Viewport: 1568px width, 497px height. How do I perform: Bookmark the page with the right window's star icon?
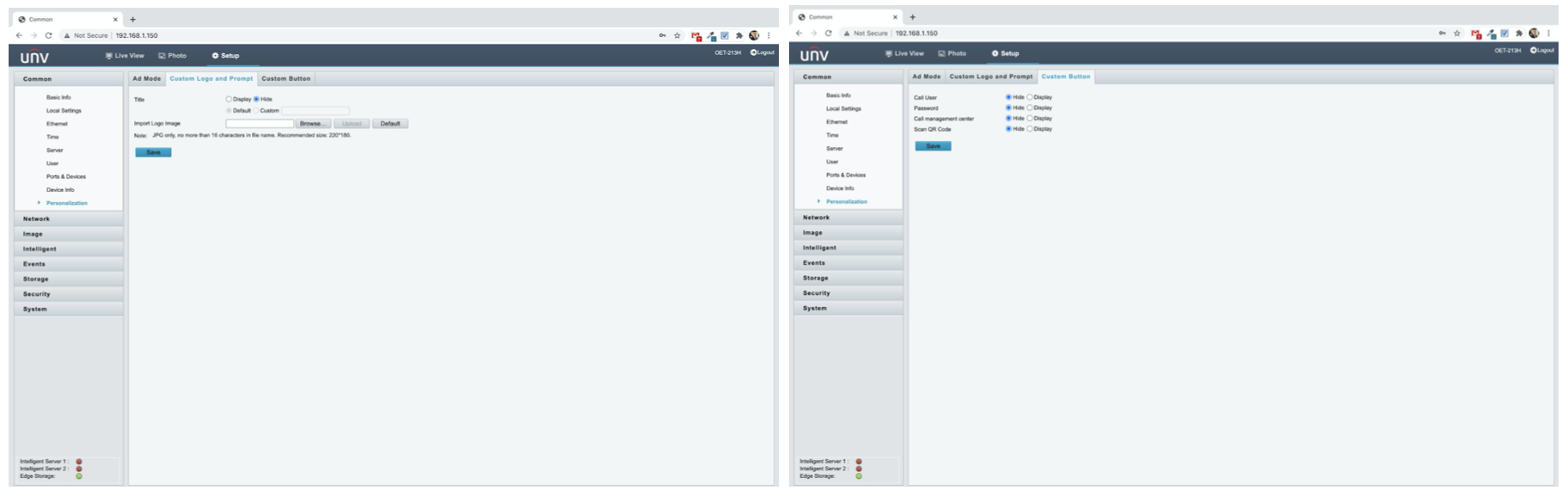coord(1456,33)
